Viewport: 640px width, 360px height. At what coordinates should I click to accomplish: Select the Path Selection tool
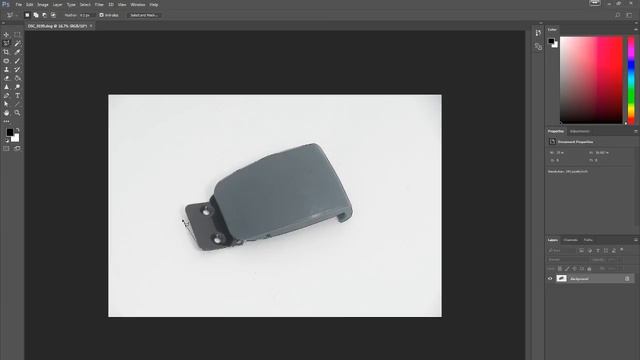pos(6,104)
